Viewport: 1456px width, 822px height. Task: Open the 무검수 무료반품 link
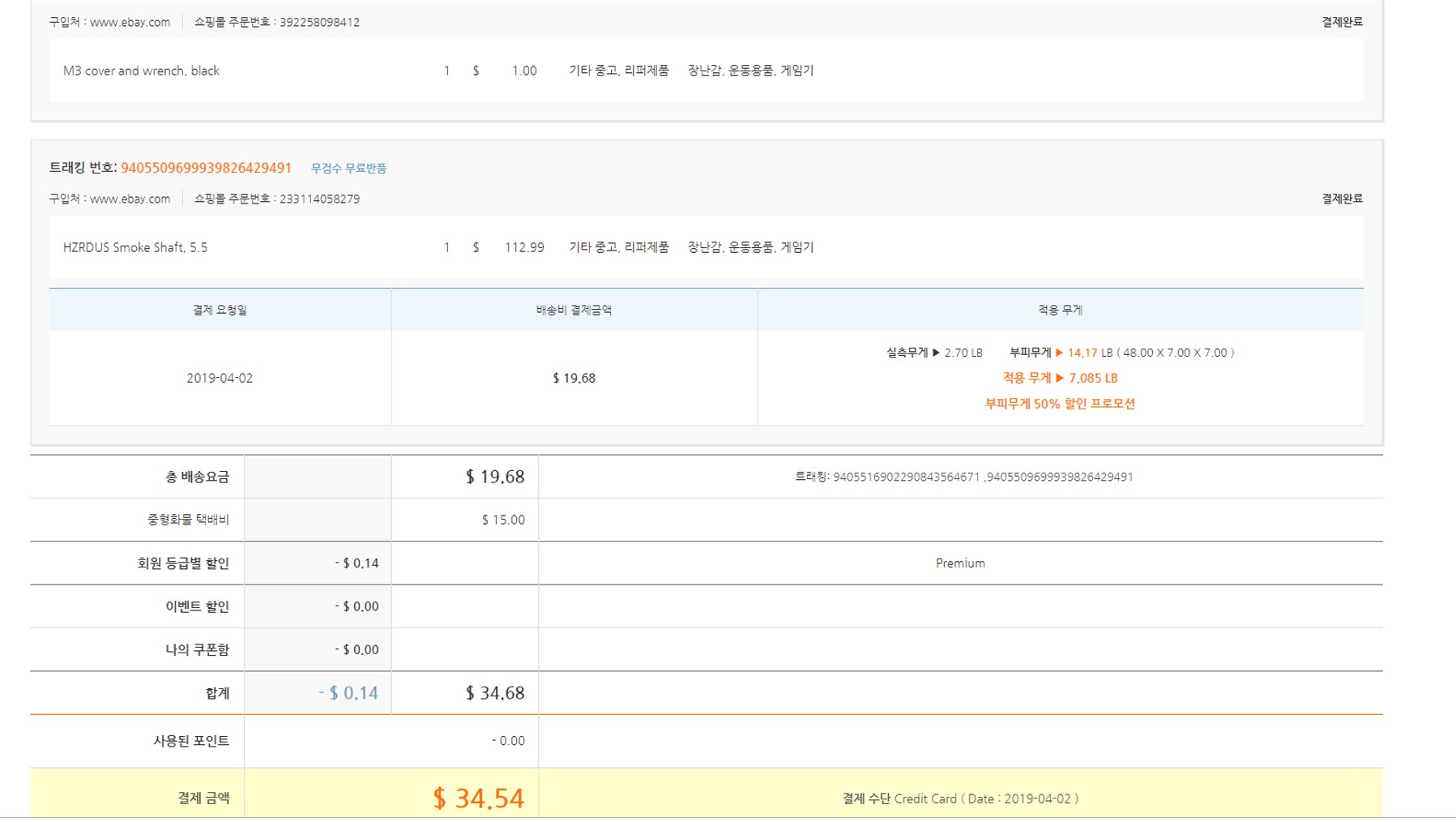(348, 169)
